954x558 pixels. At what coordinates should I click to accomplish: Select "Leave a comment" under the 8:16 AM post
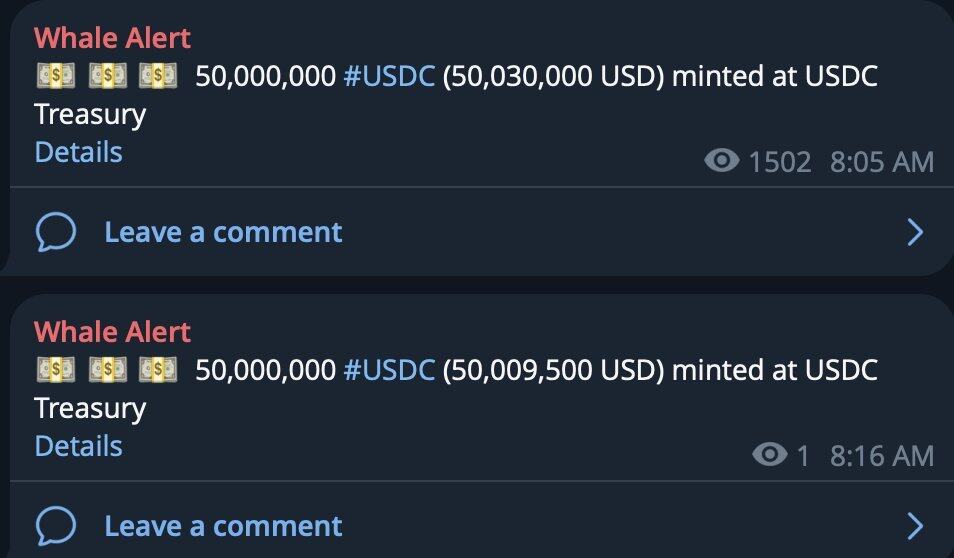pyautogui.click(x=223, y=526)
